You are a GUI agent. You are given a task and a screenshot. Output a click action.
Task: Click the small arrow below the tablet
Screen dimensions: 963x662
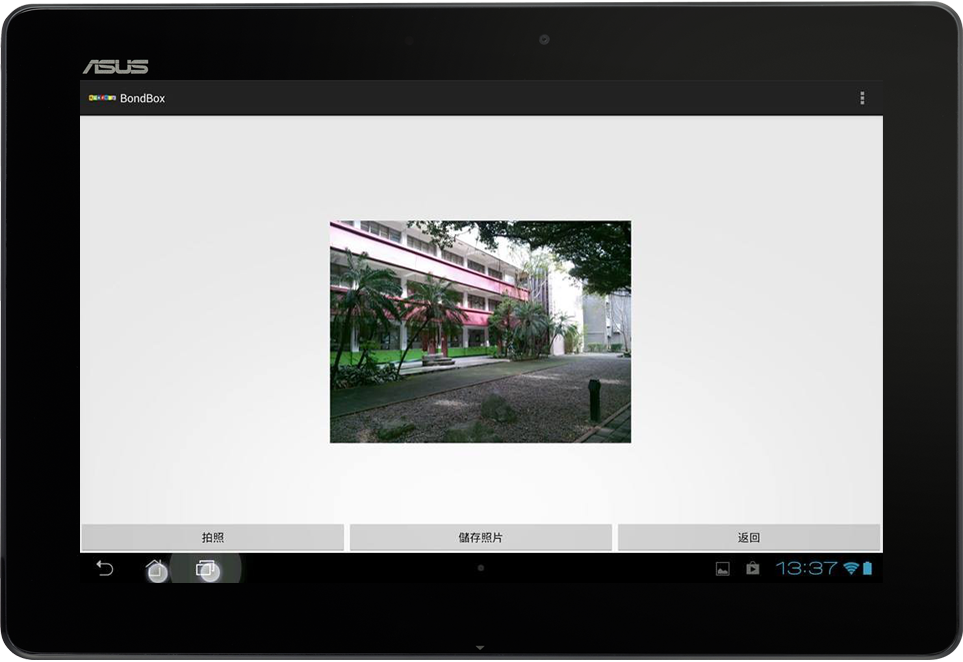click(480, 648)
